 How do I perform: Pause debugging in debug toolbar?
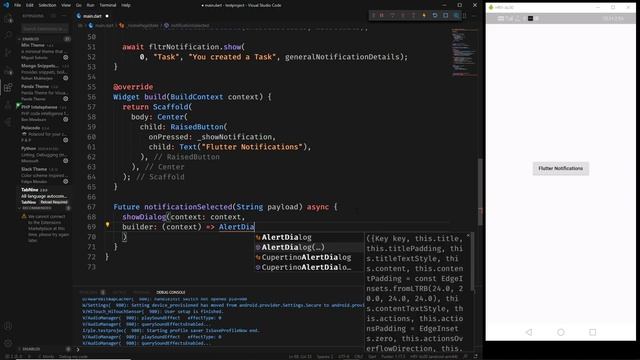(x=382, y=16)
